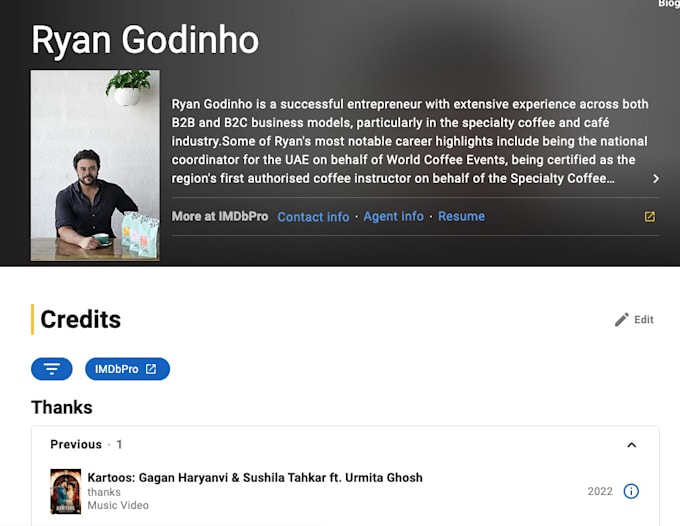Open Agent info link
This screenshot has width=680, height=526.
tap(393, 216)
